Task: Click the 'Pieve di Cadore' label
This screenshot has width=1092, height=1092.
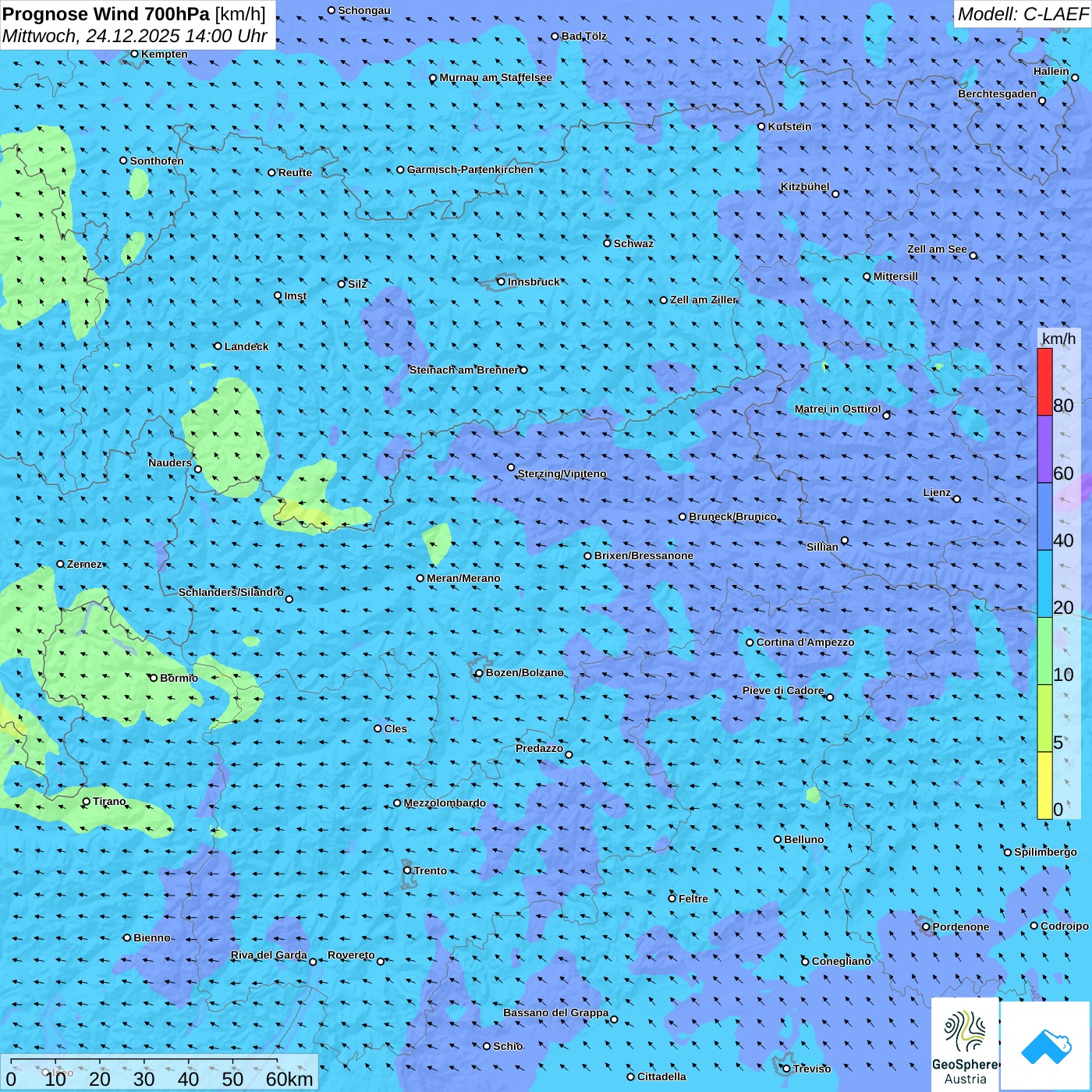Action: point(783,690)
